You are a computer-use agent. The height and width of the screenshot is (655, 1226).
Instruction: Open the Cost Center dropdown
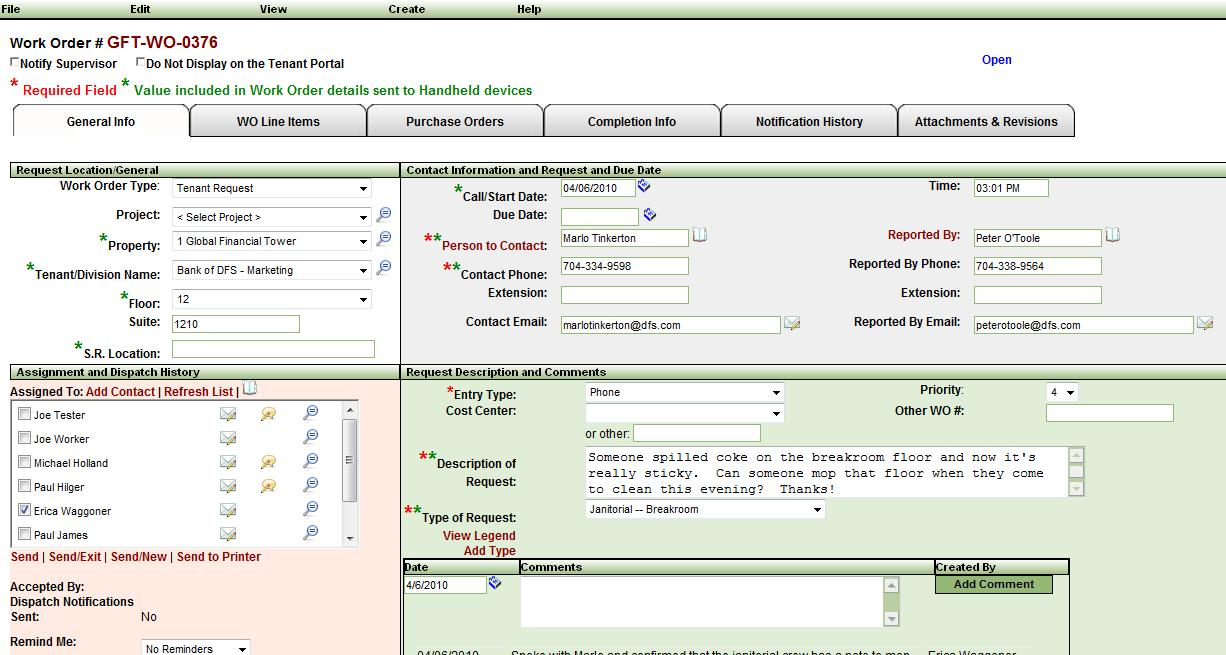coord(684,413)
